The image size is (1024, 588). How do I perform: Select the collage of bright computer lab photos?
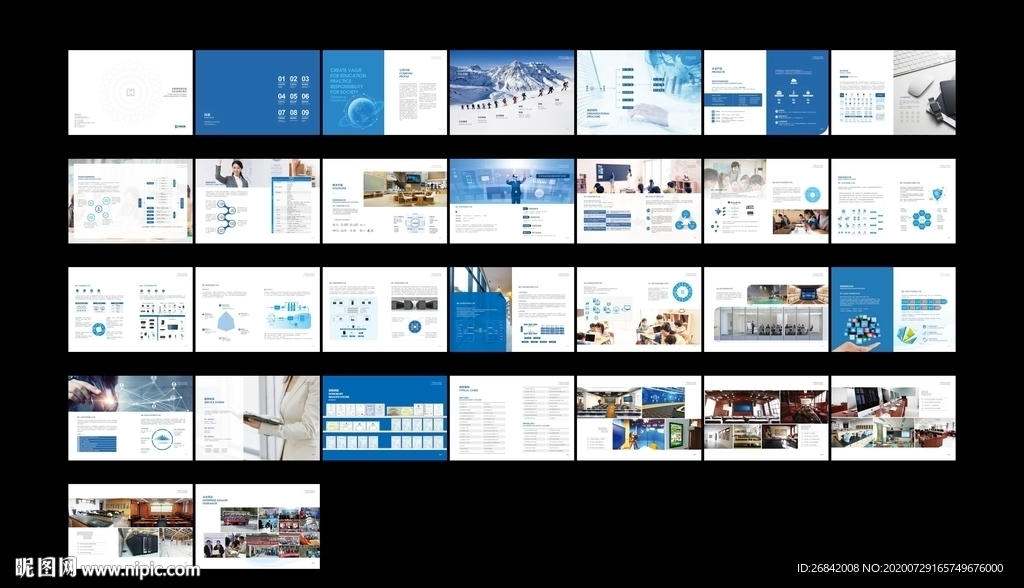pyautogui.click(x=893, y=417)
